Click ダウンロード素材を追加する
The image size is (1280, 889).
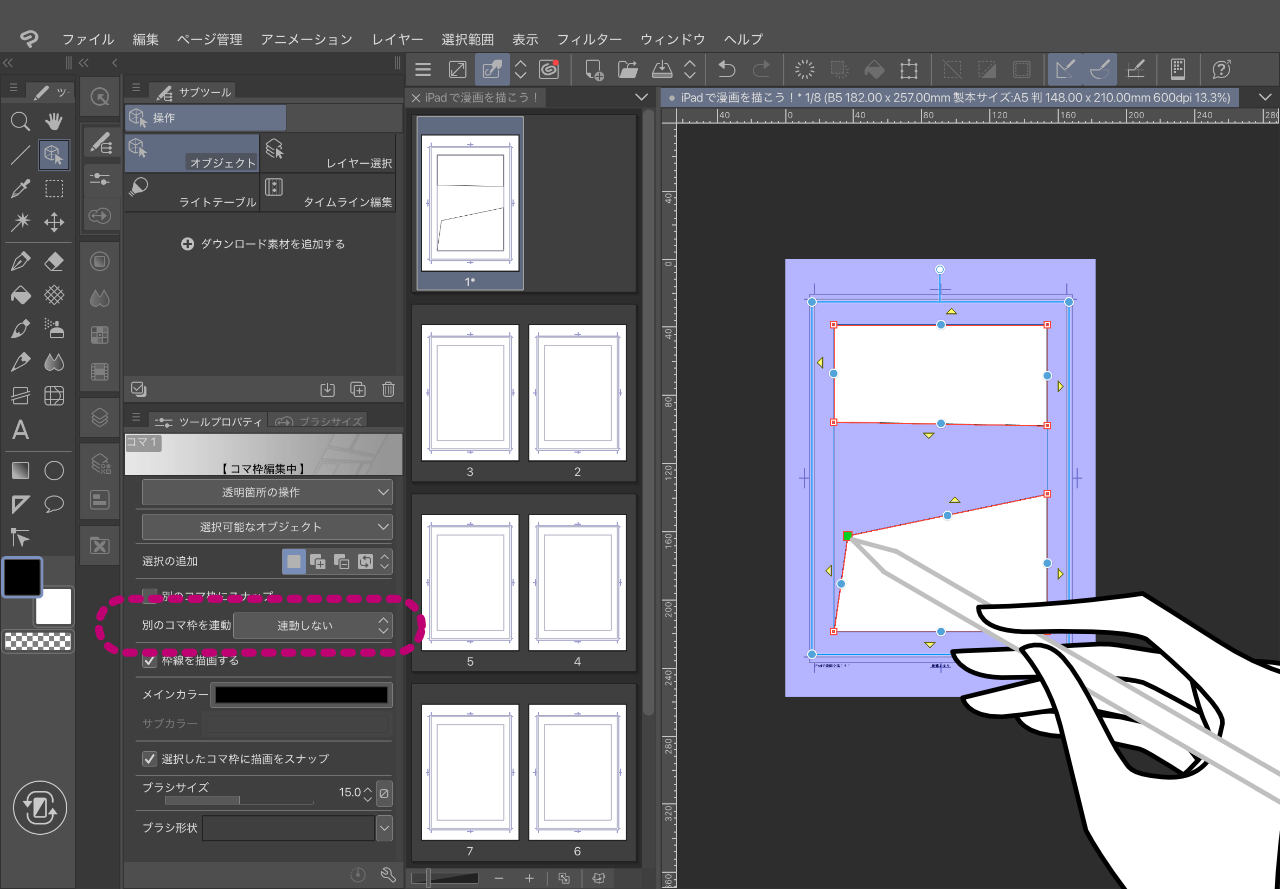click(x=263, y=244)
